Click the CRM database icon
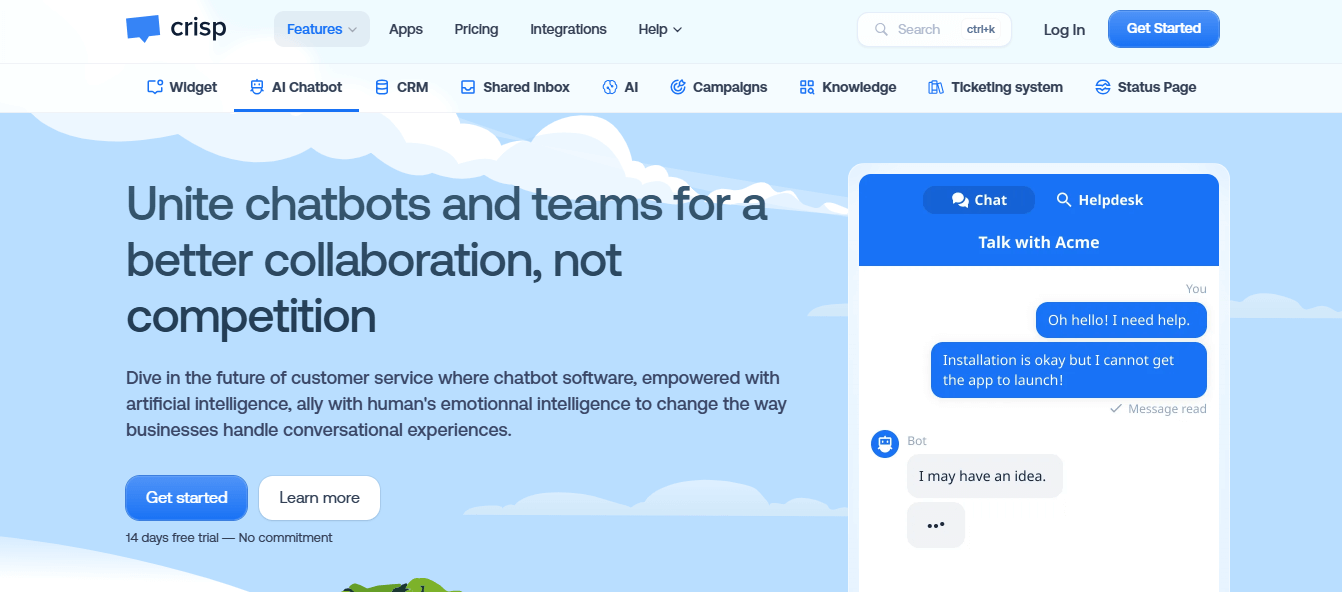Viewport: 1342px width, 592px height. [382, 87]
